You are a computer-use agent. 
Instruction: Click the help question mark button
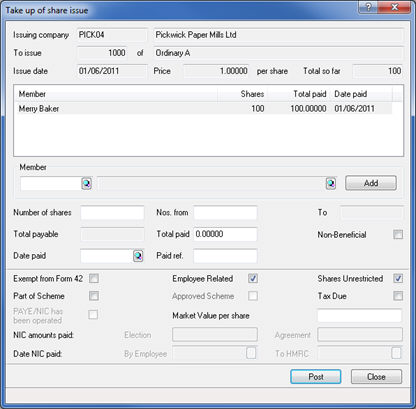pyautogui.click(x=368, y=8)
